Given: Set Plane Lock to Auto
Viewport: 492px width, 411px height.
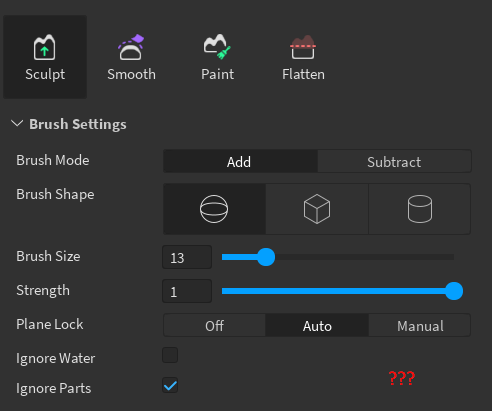Looking at the screenshot, I should tap(317, 325).
